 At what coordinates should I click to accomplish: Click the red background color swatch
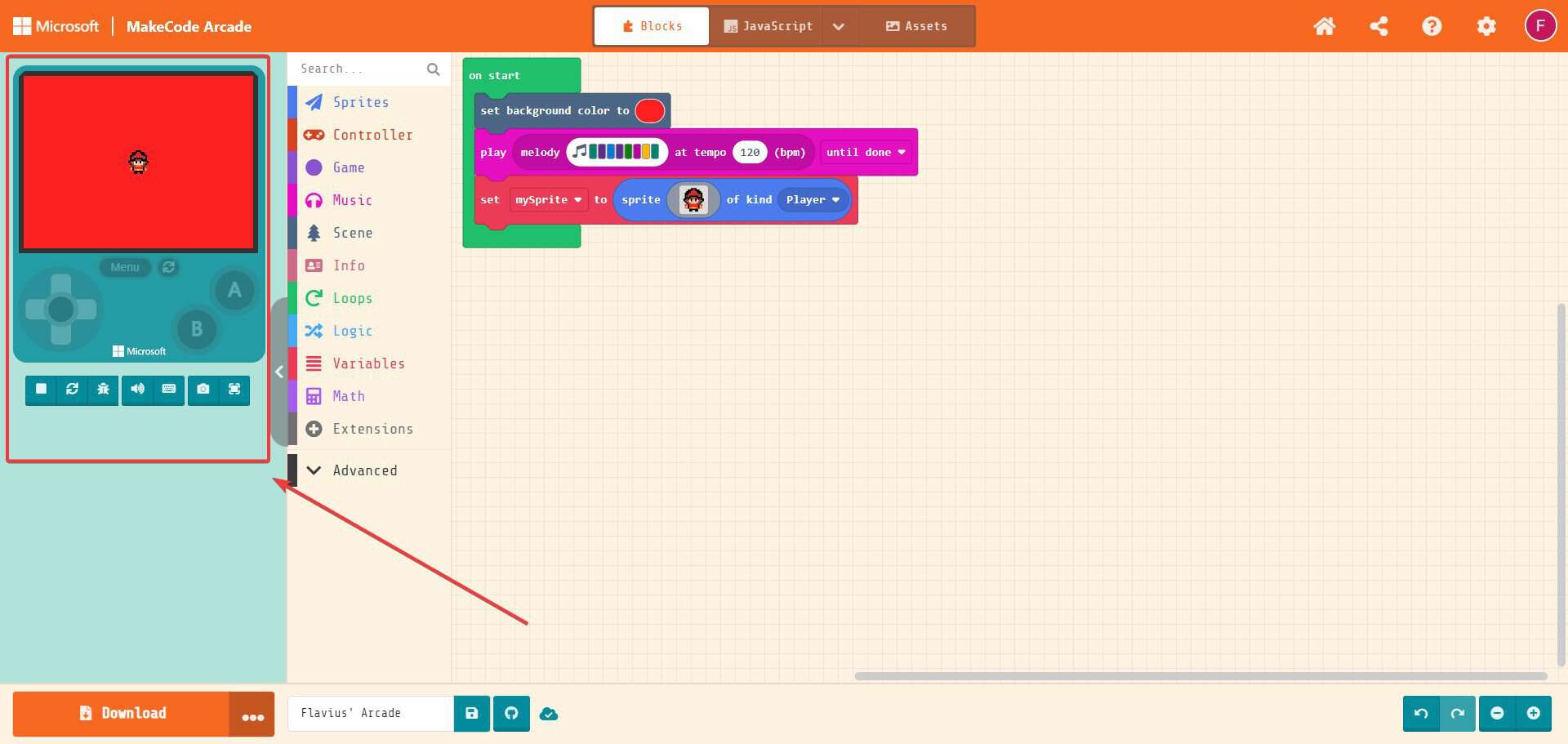point(648,110)
